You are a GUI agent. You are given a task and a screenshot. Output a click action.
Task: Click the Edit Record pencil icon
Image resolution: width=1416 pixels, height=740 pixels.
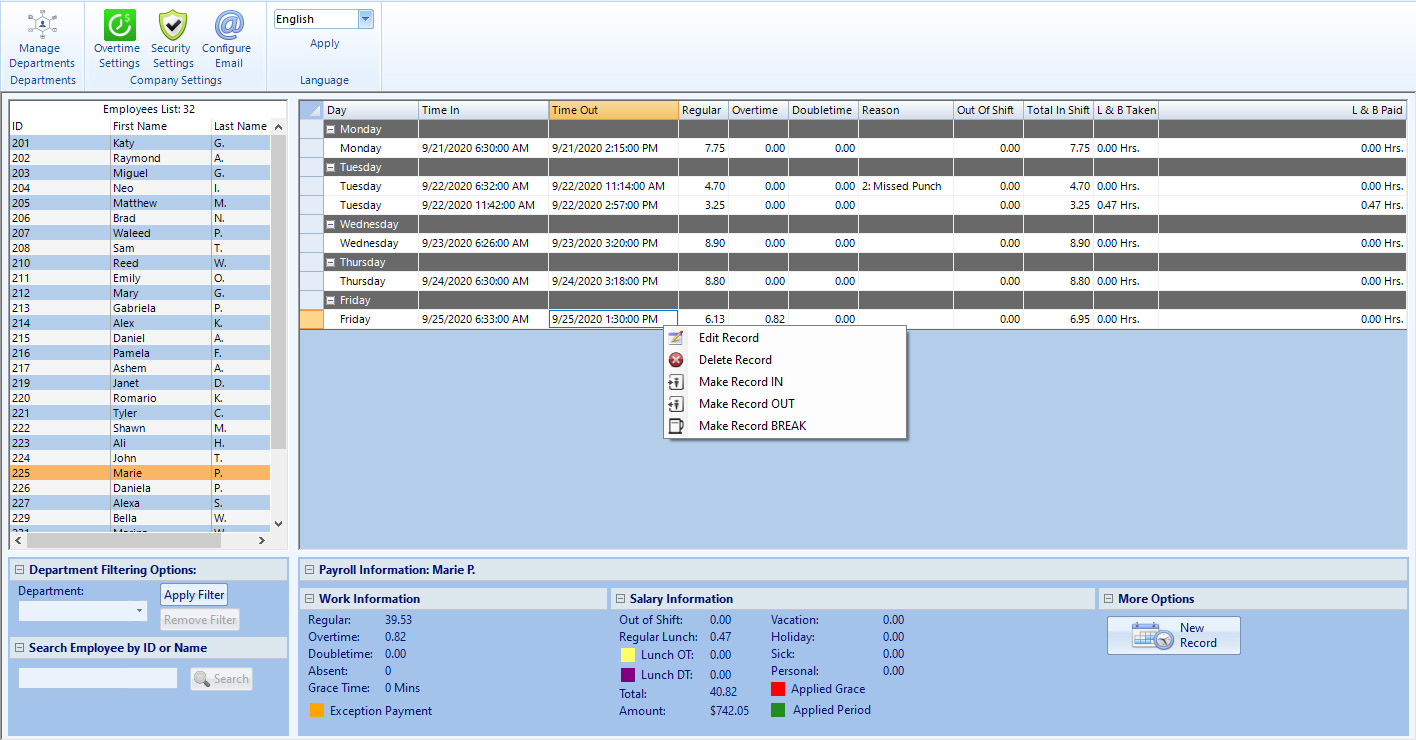coord(676,338)
